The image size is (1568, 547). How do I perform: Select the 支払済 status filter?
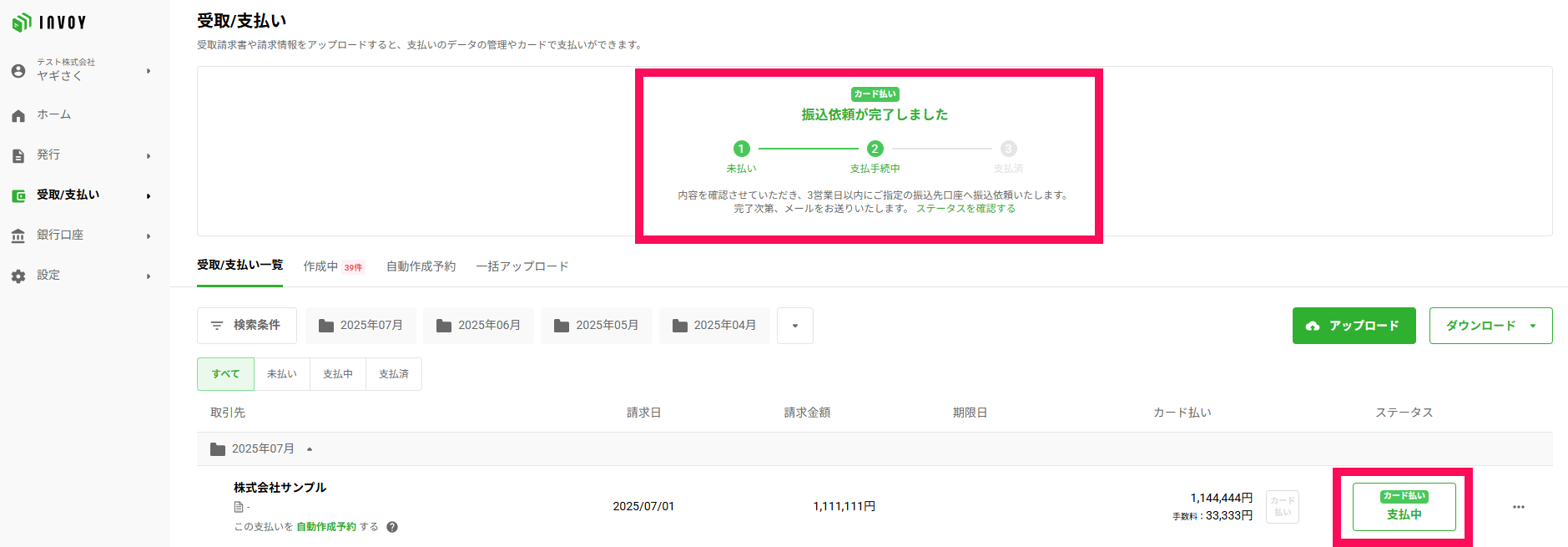(394, 374)
